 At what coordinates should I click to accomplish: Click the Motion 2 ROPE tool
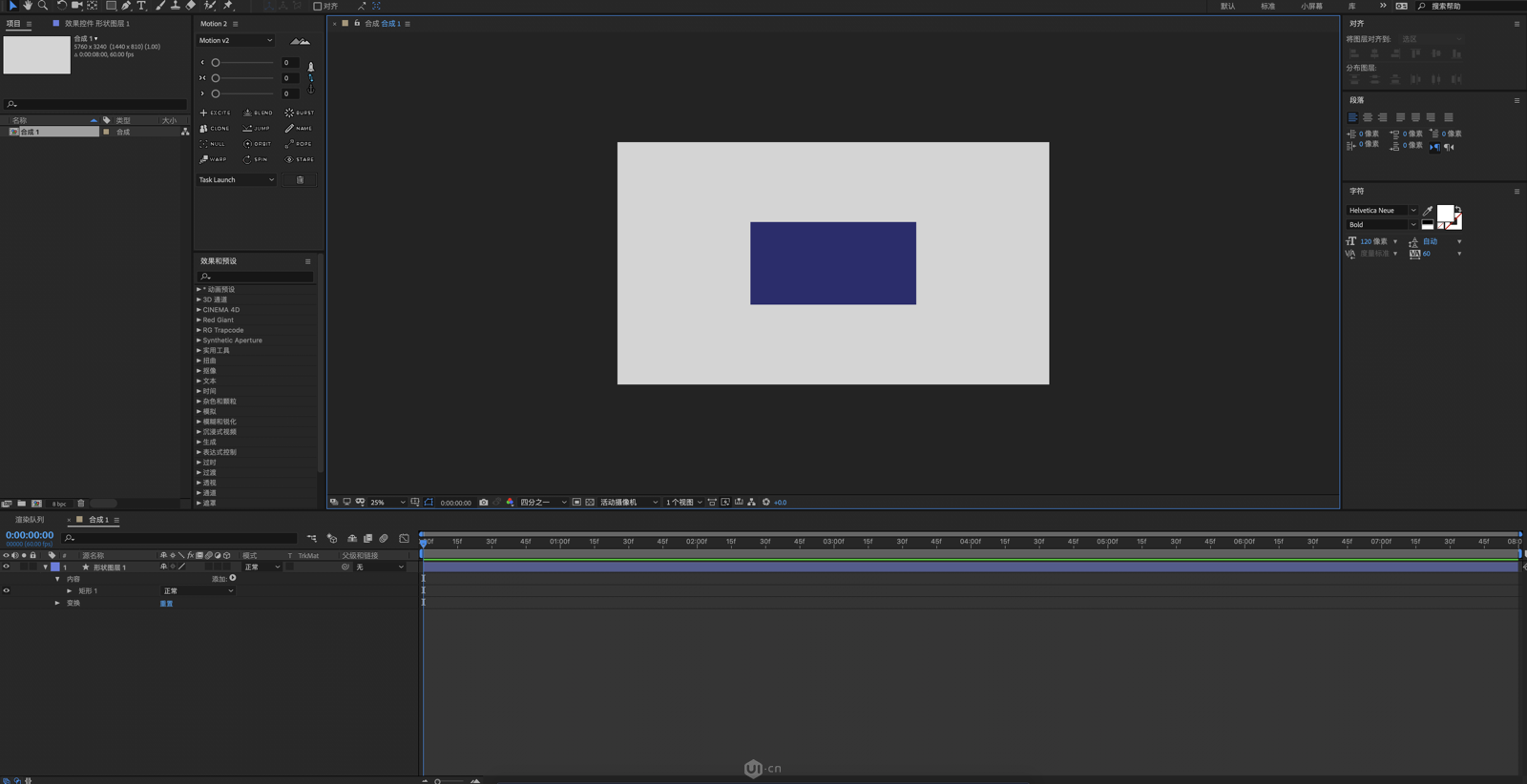point(299,144)
